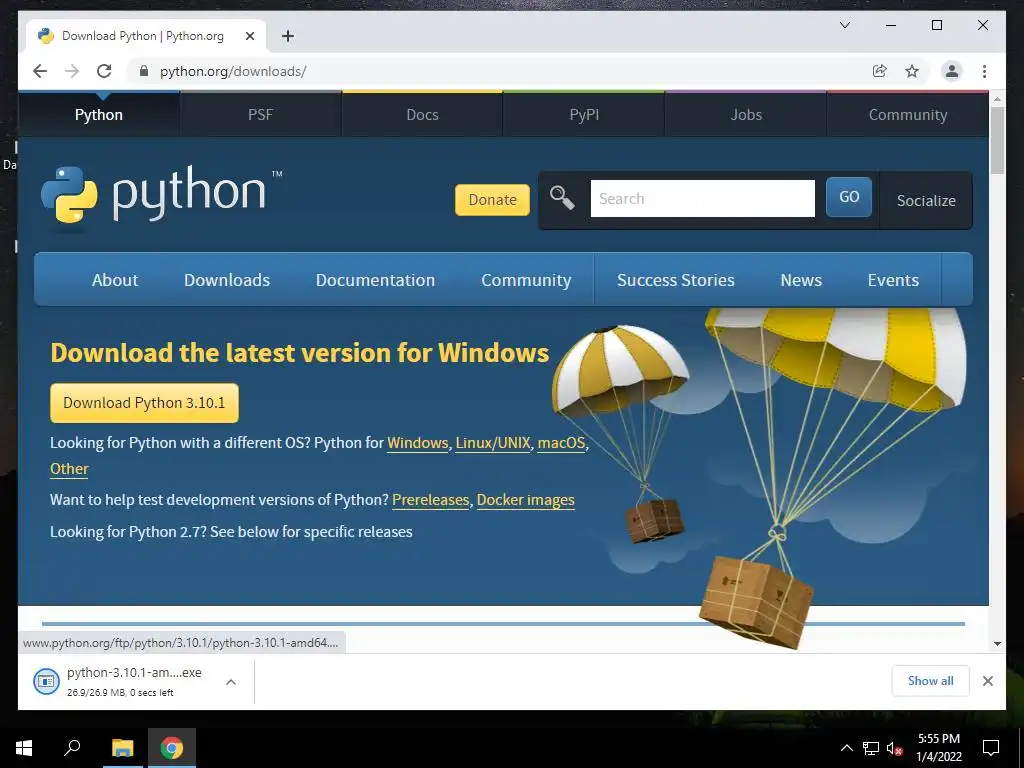
Task: Open the Community top tab
Action: click(x=908, y=114)
